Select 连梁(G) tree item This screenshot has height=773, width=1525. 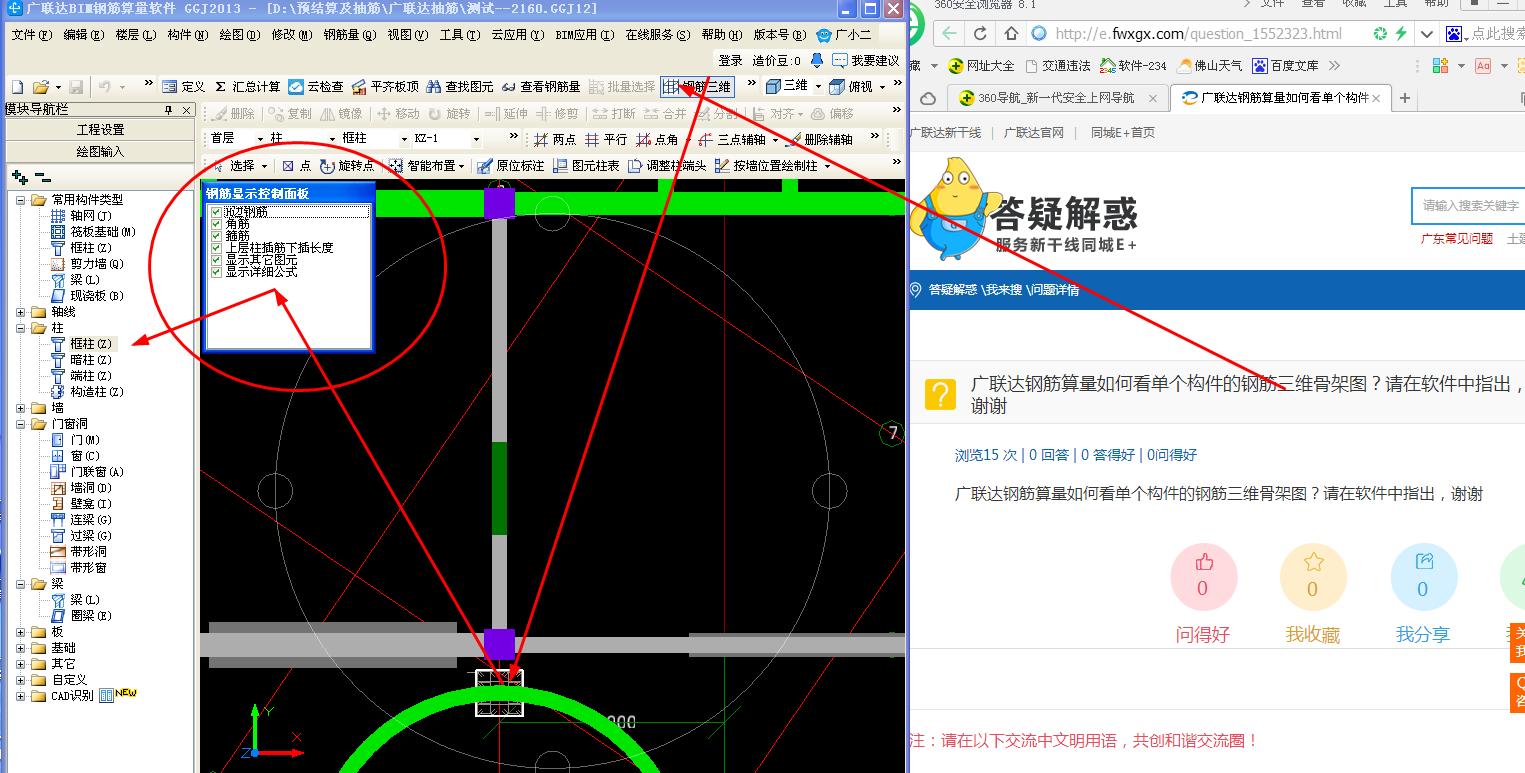(91, 520)
